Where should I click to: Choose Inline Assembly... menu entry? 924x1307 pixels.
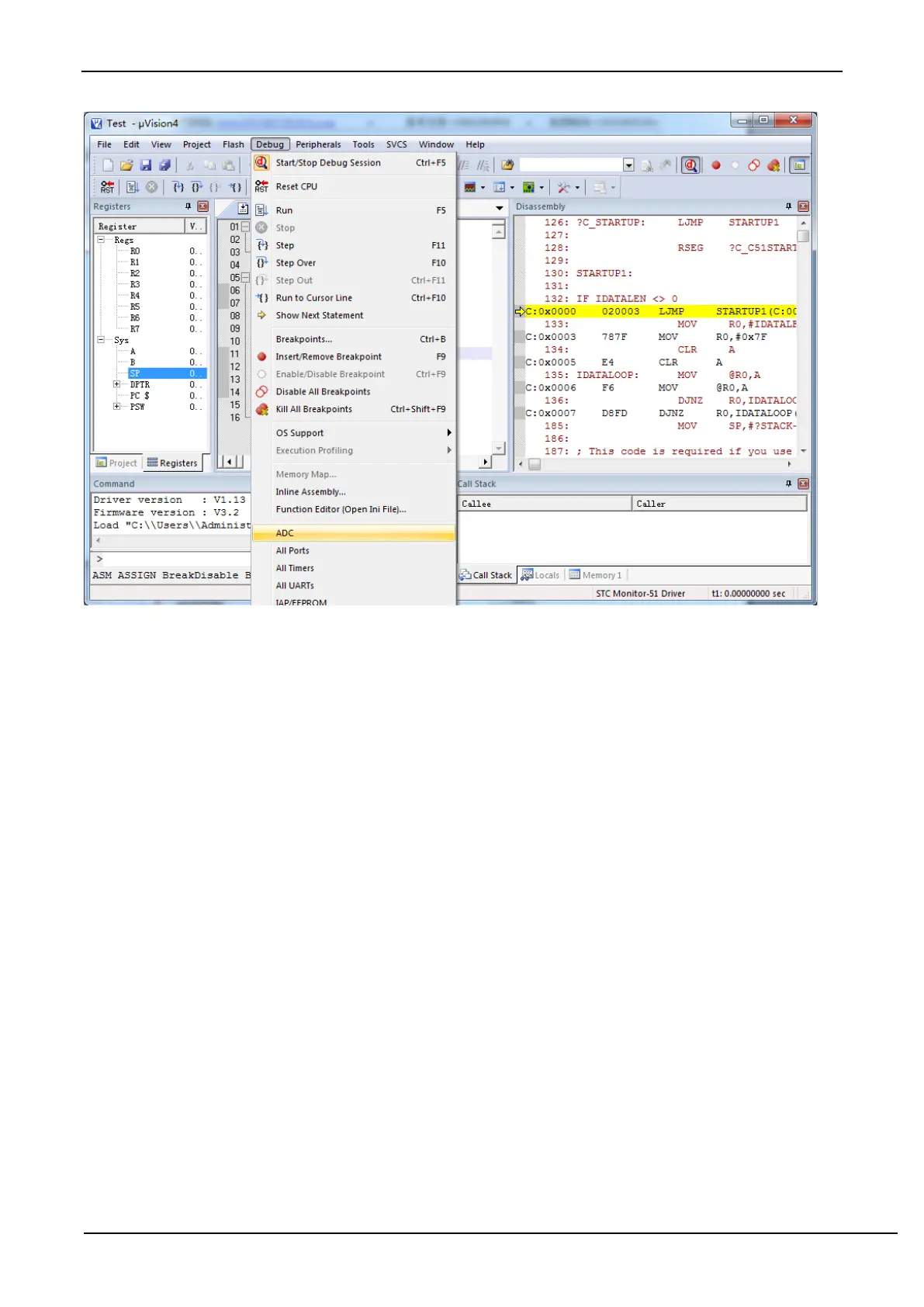(x=354, y=492)
